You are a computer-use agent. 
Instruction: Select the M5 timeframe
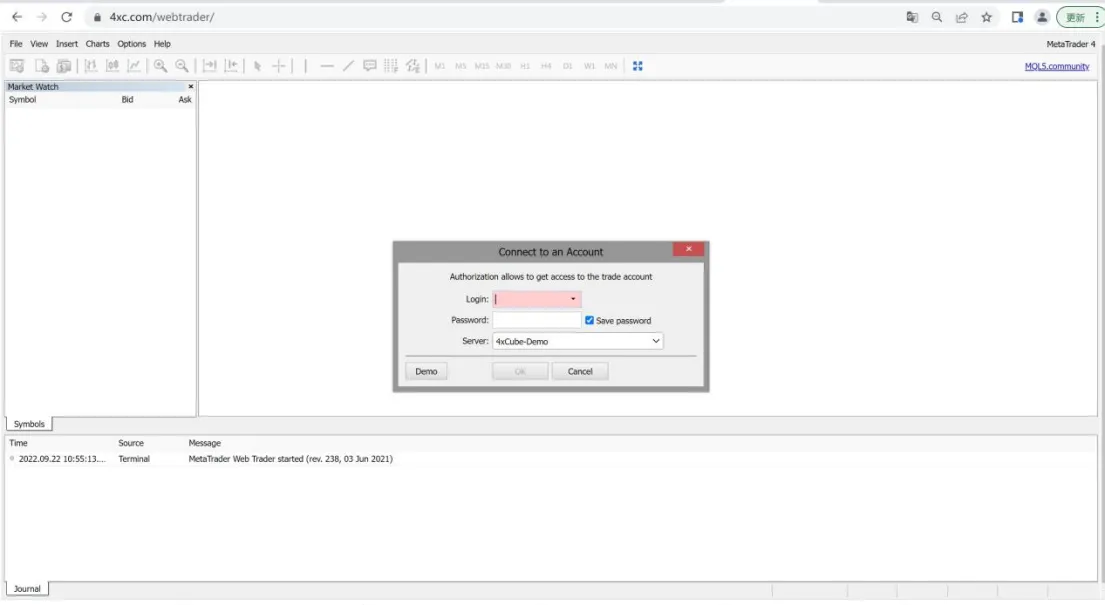pyautogui.click(x=461, y=66)
